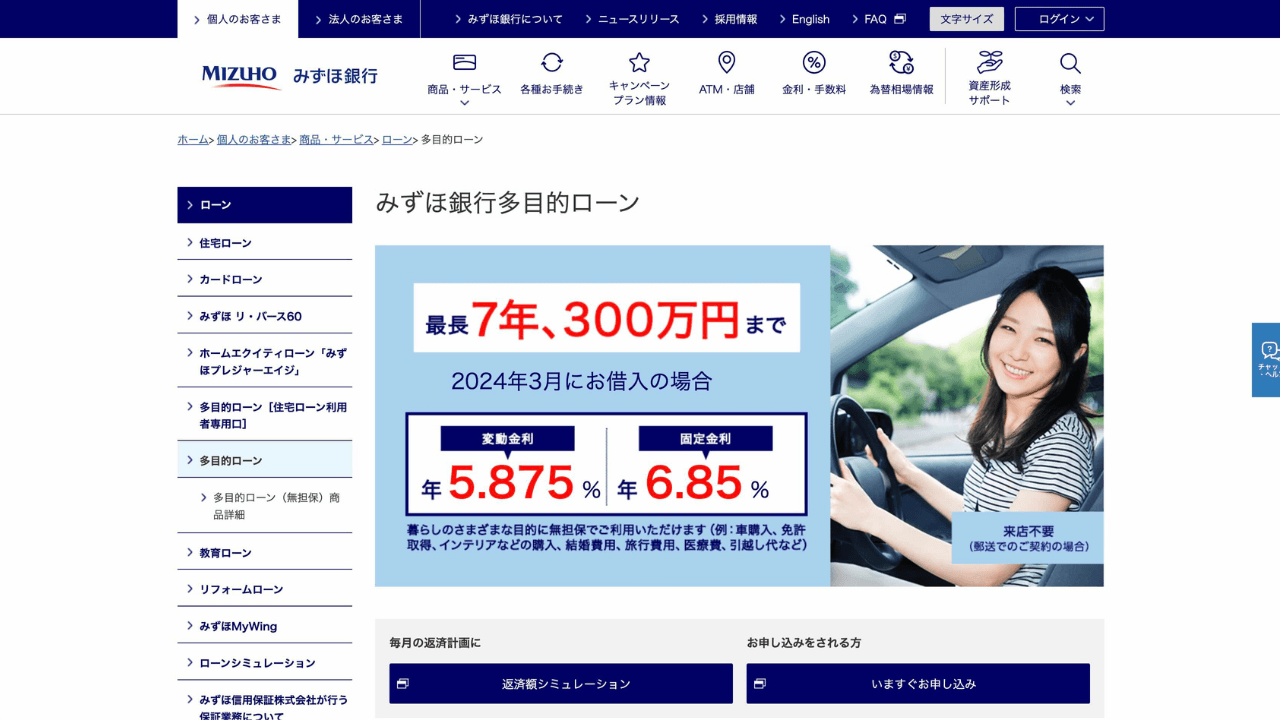
Task: Expand chevron below 検索
Action: (1070, 103)
